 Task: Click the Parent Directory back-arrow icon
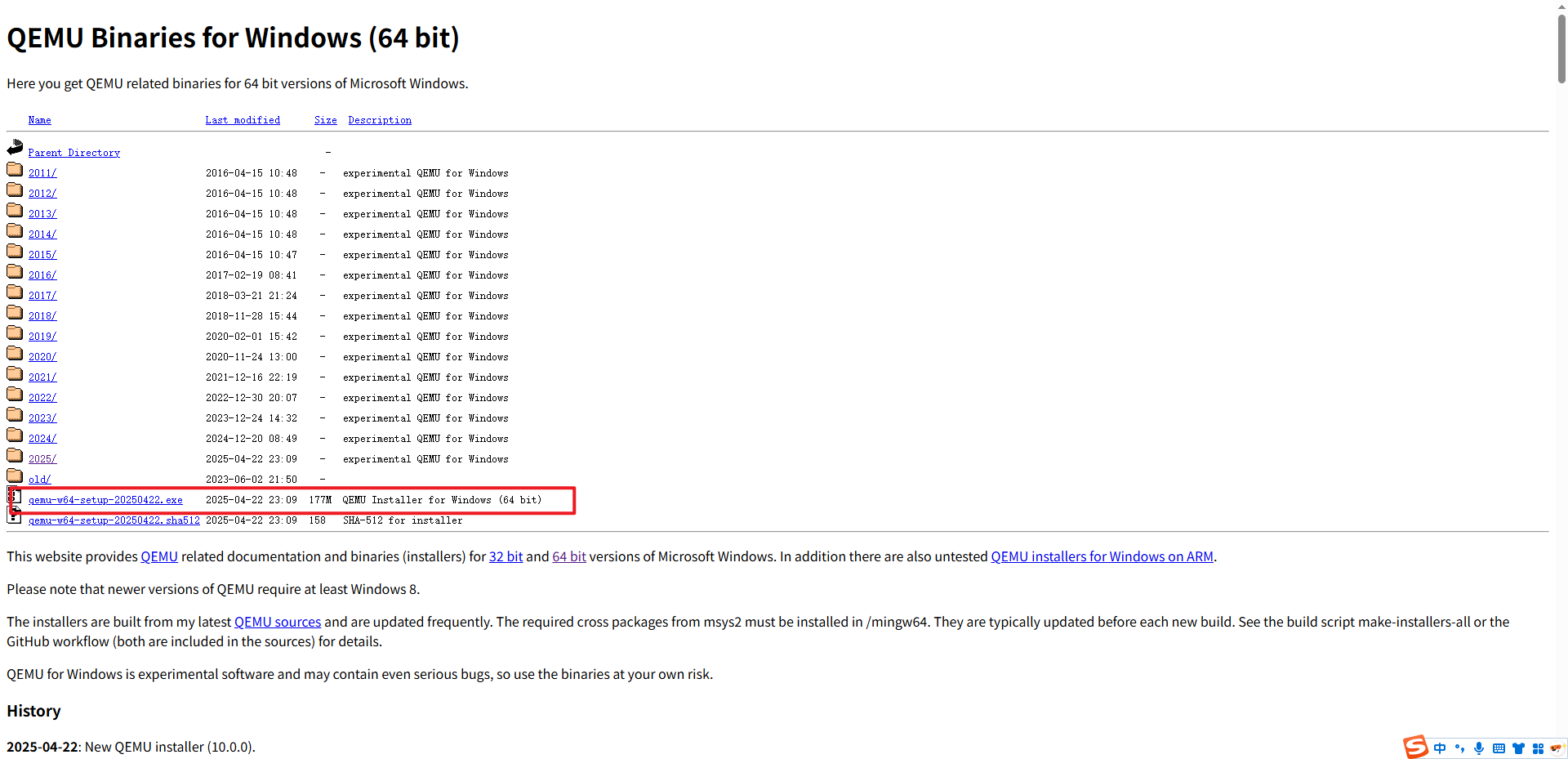(15, 148)
